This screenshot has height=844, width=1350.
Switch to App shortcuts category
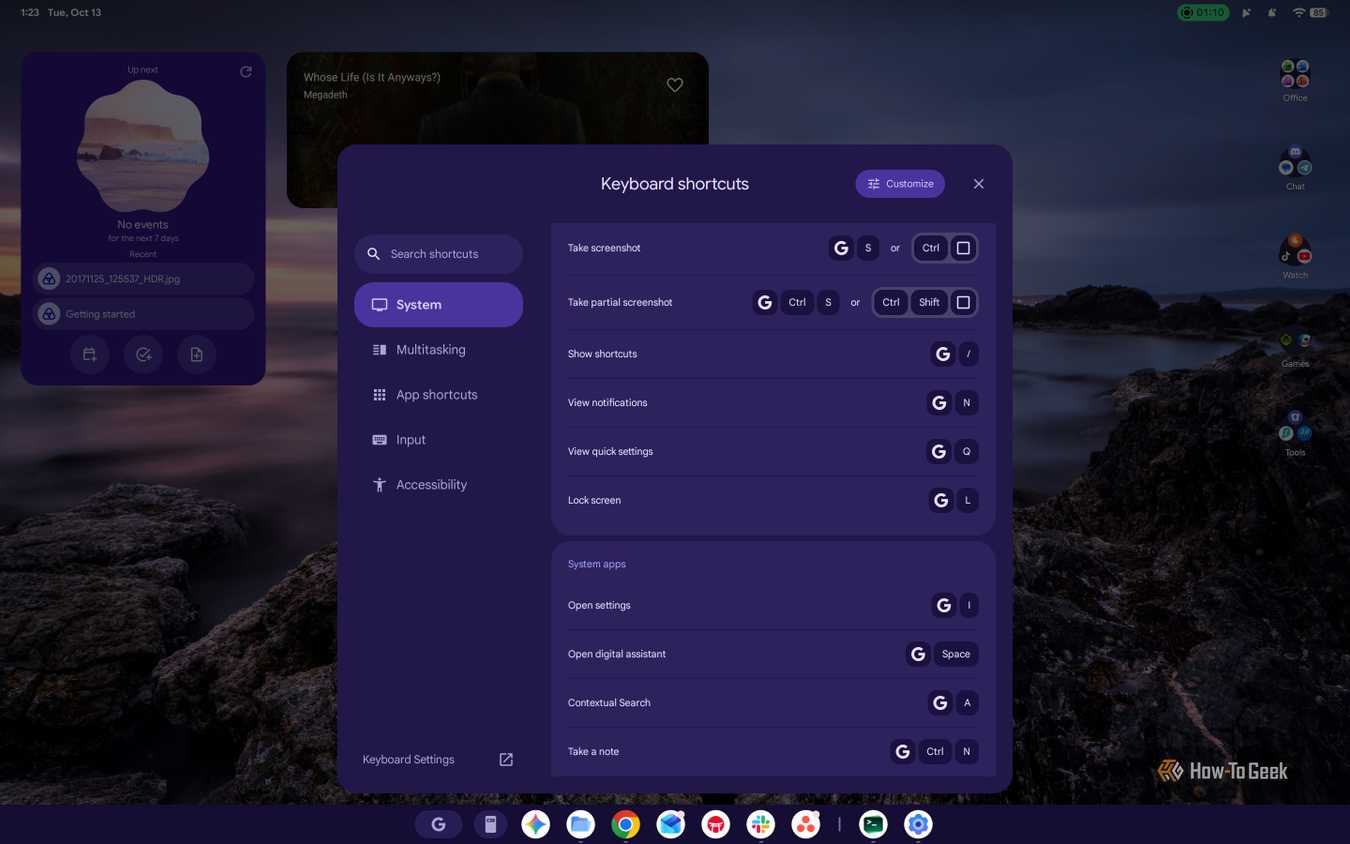438,395
